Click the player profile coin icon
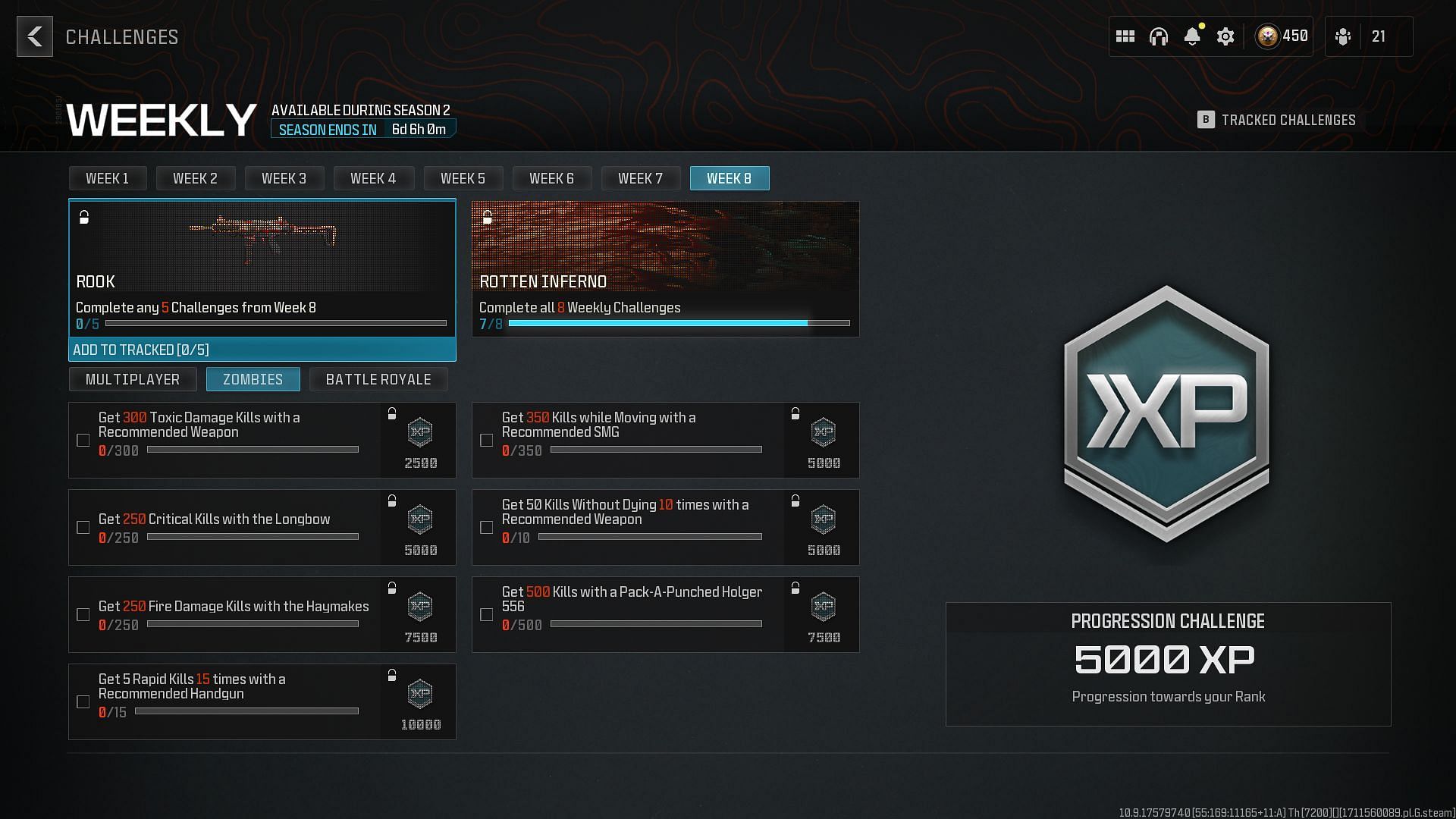This screenshot has height=819, width=1456. [1268, 36]
